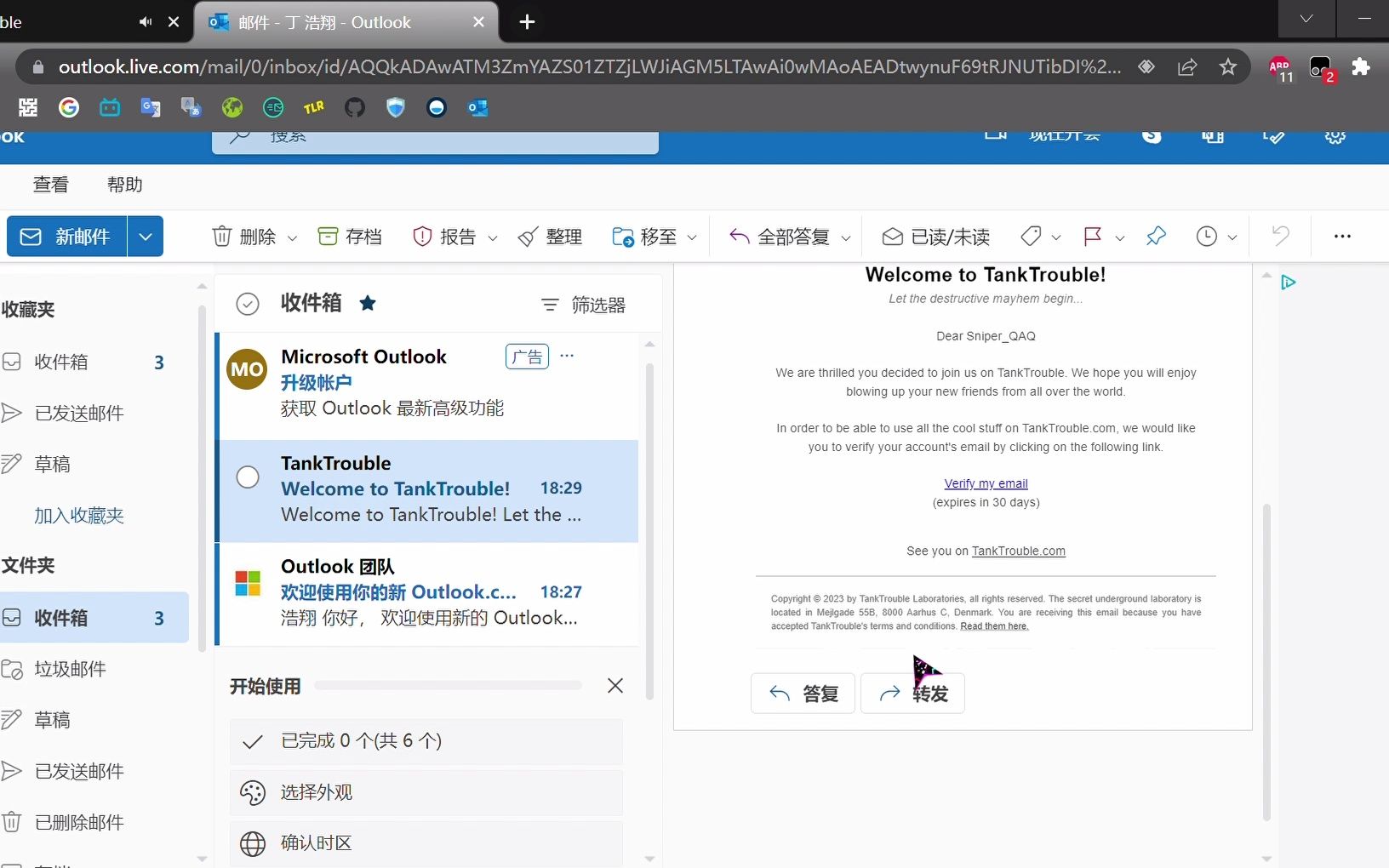Click the 答复 reply button
The image size is (1389, 868).
[x=803, y=694]
